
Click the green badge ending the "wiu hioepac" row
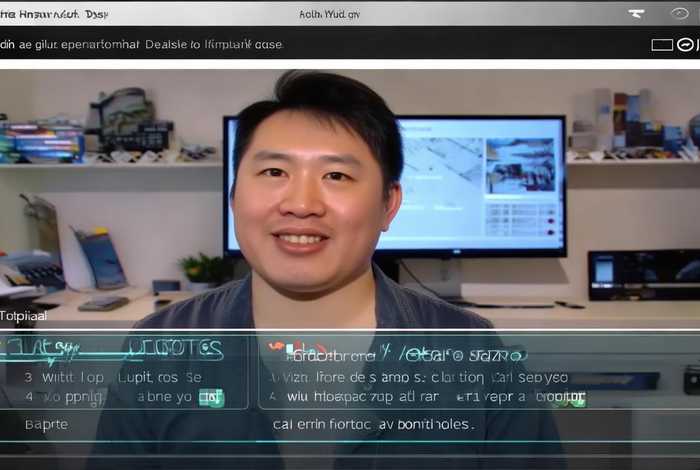pos(572,398)
